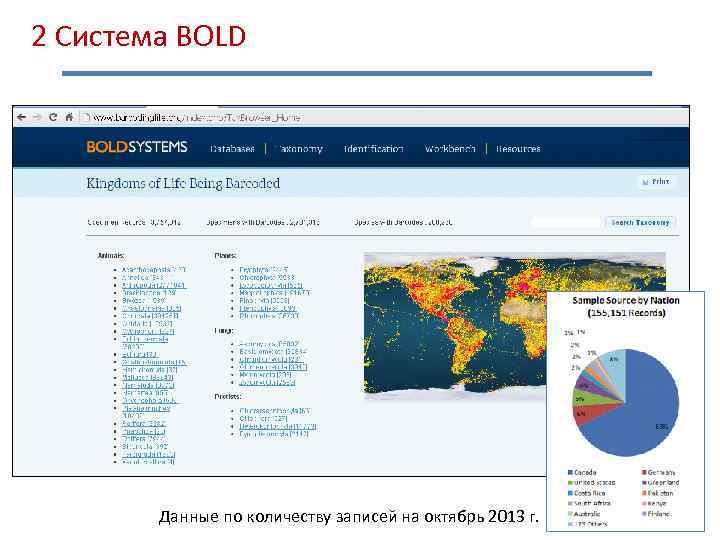Click the world specimen heat map
This screenshot has width=720, height=540.
514,324
